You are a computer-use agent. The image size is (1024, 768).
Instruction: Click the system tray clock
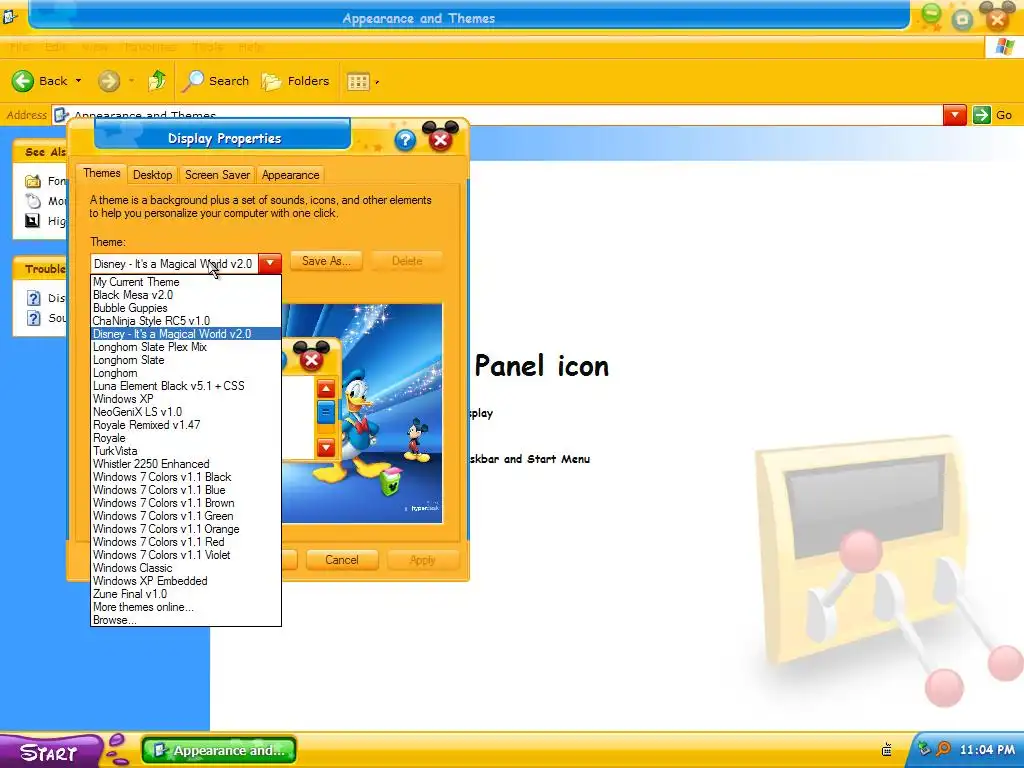point(987,750)
